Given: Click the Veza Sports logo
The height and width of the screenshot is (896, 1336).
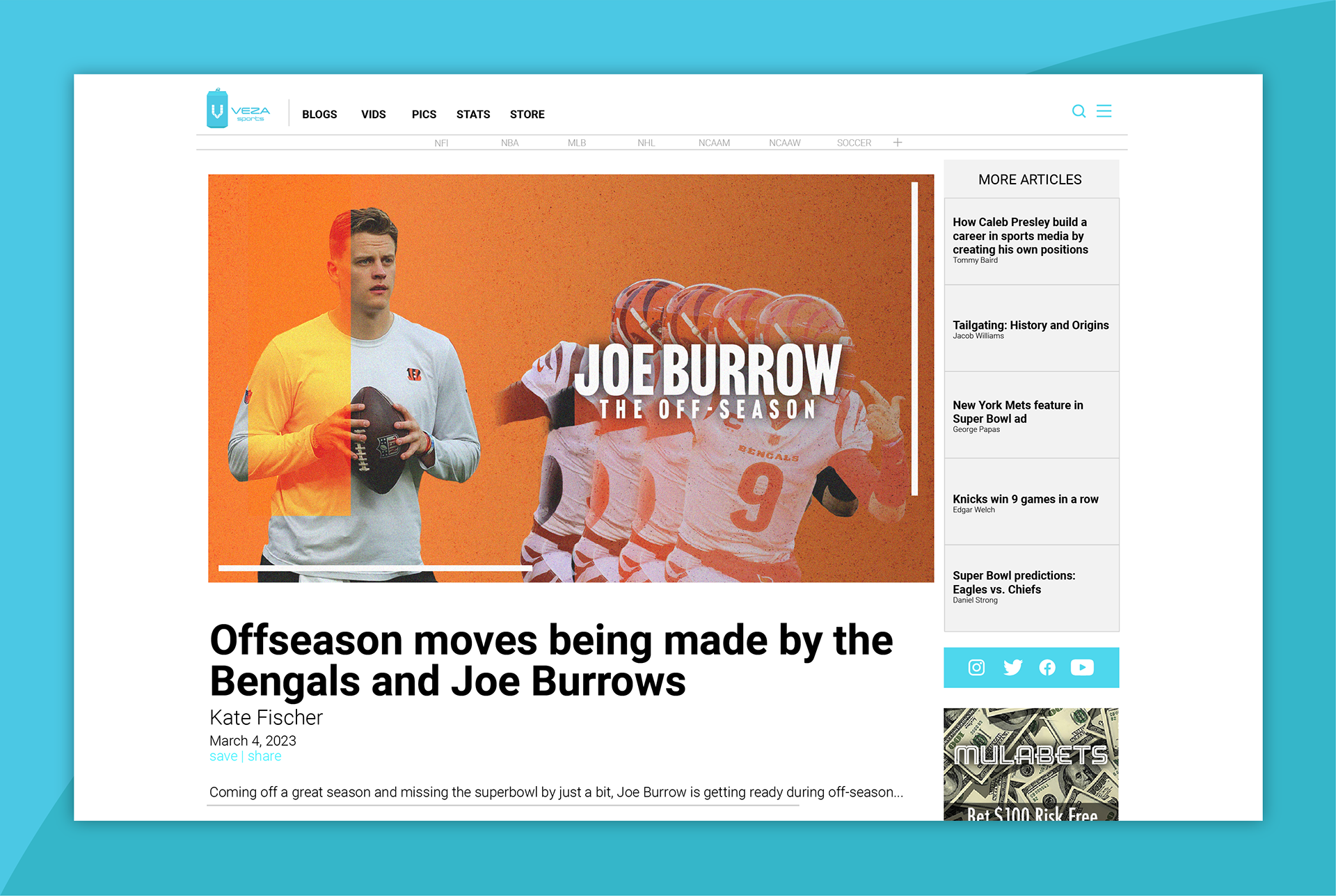Looking at the screenshot, I should point(238,109).
